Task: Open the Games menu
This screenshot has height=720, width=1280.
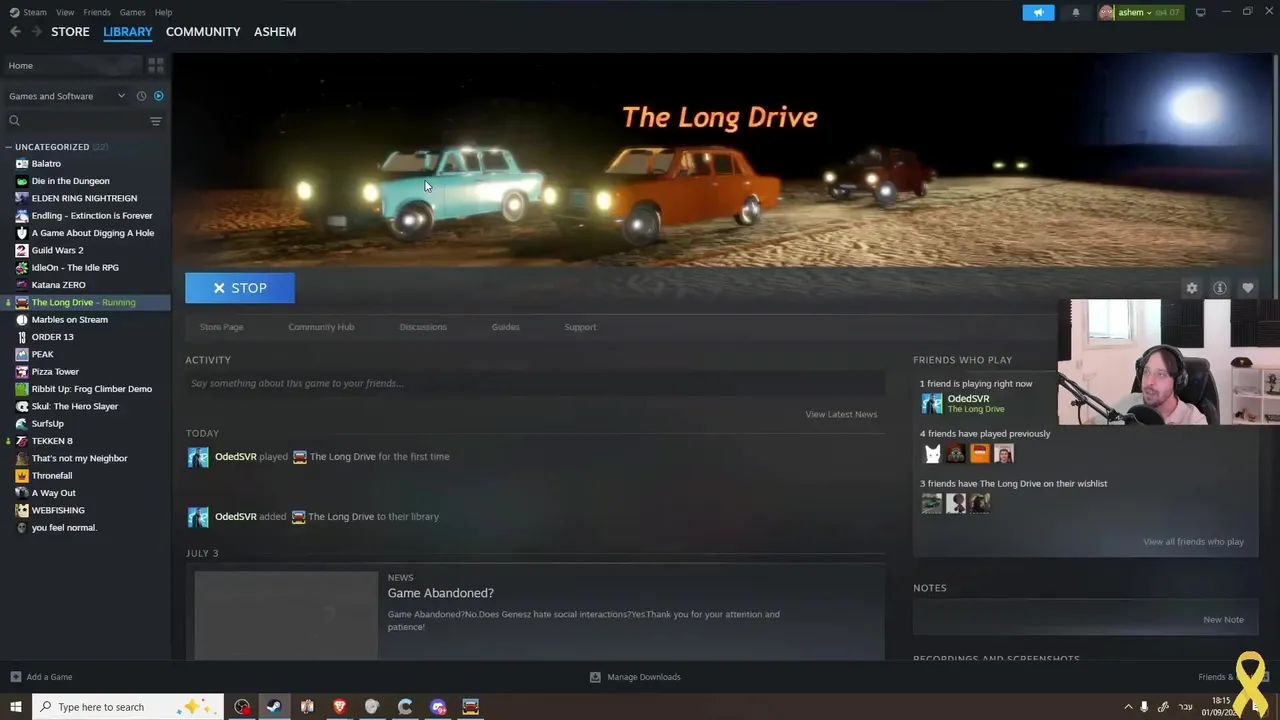Action: pos(132,12)
